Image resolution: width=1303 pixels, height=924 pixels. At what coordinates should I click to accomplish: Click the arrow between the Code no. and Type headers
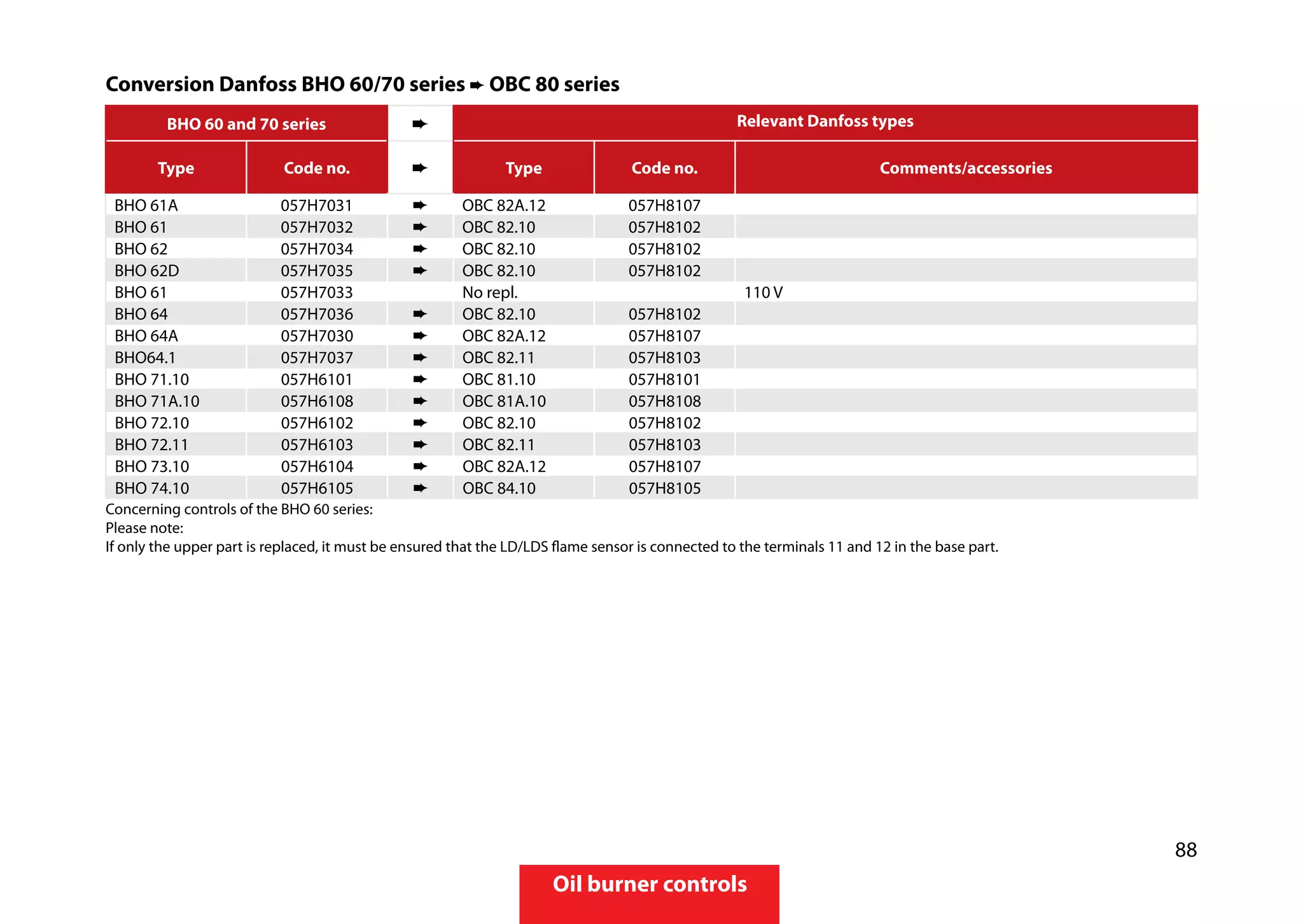pos(419,168)
